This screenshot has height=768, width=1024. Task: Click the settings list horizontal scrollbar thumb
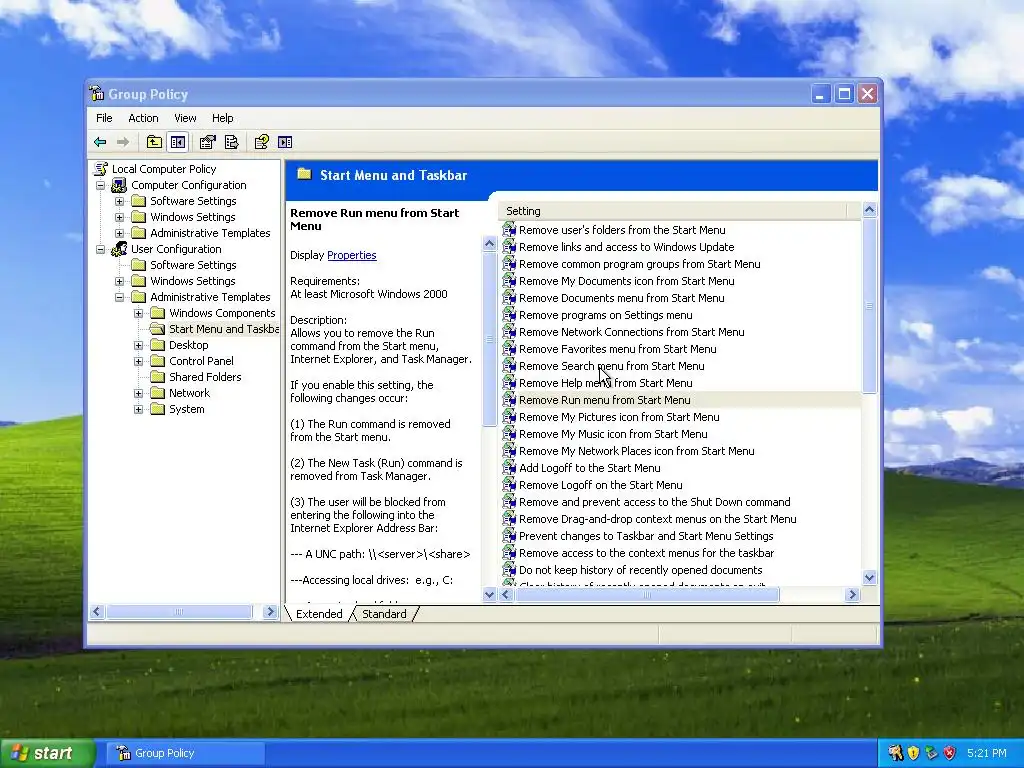[647, 595]
